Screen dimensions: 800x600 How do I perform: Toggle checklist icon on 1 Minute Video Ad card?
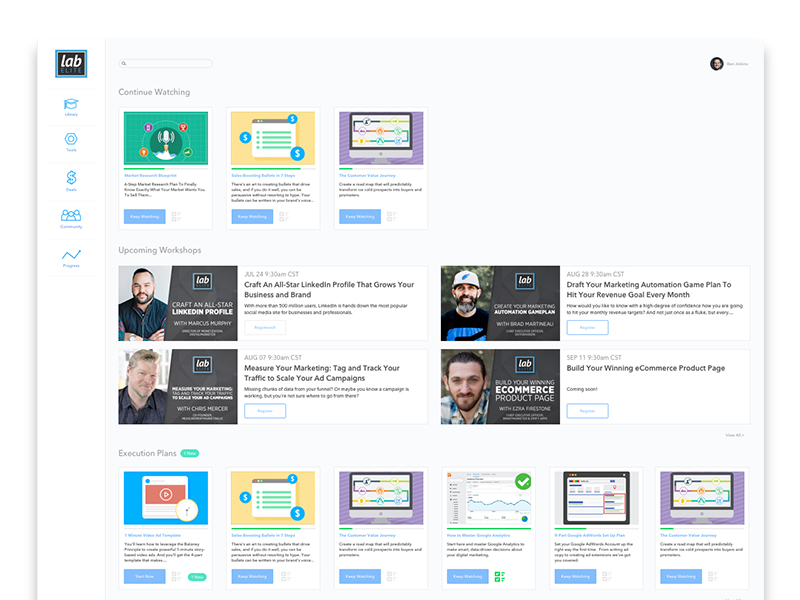176,577
